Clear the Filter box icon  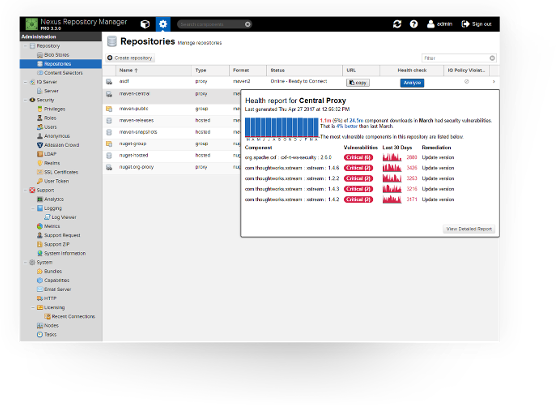pyautogui.click(x=492, y=58)
